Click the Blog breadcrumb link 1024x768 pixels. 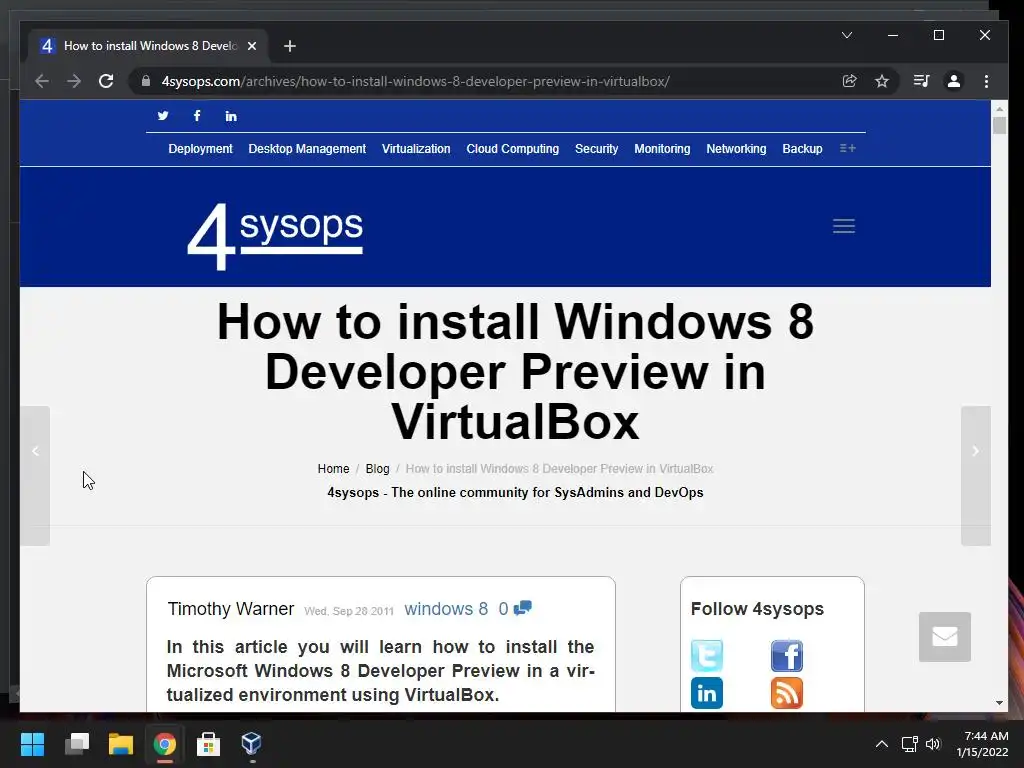pyautogui.click(x=377, y=469)
